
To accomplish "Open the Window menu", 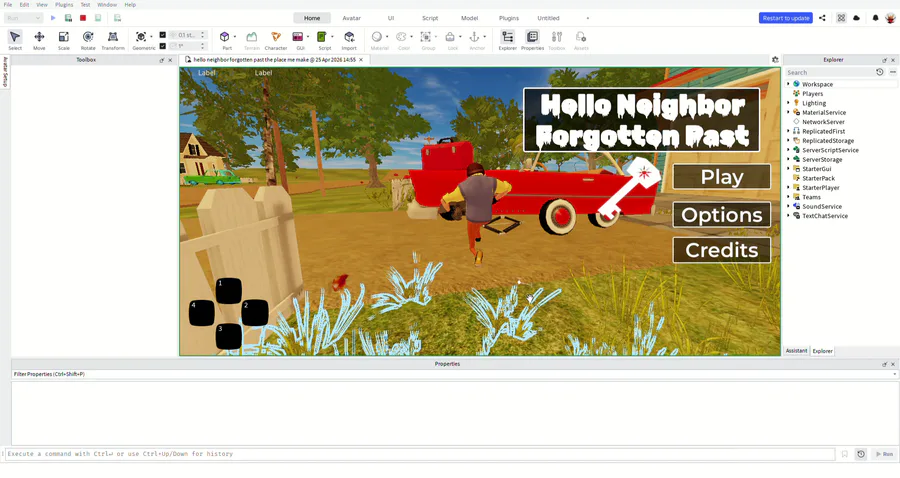I will tap(107, 5).
